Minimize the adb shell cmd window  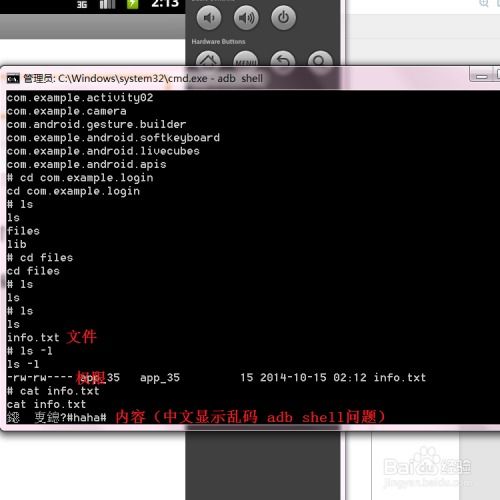pos(481,76)
